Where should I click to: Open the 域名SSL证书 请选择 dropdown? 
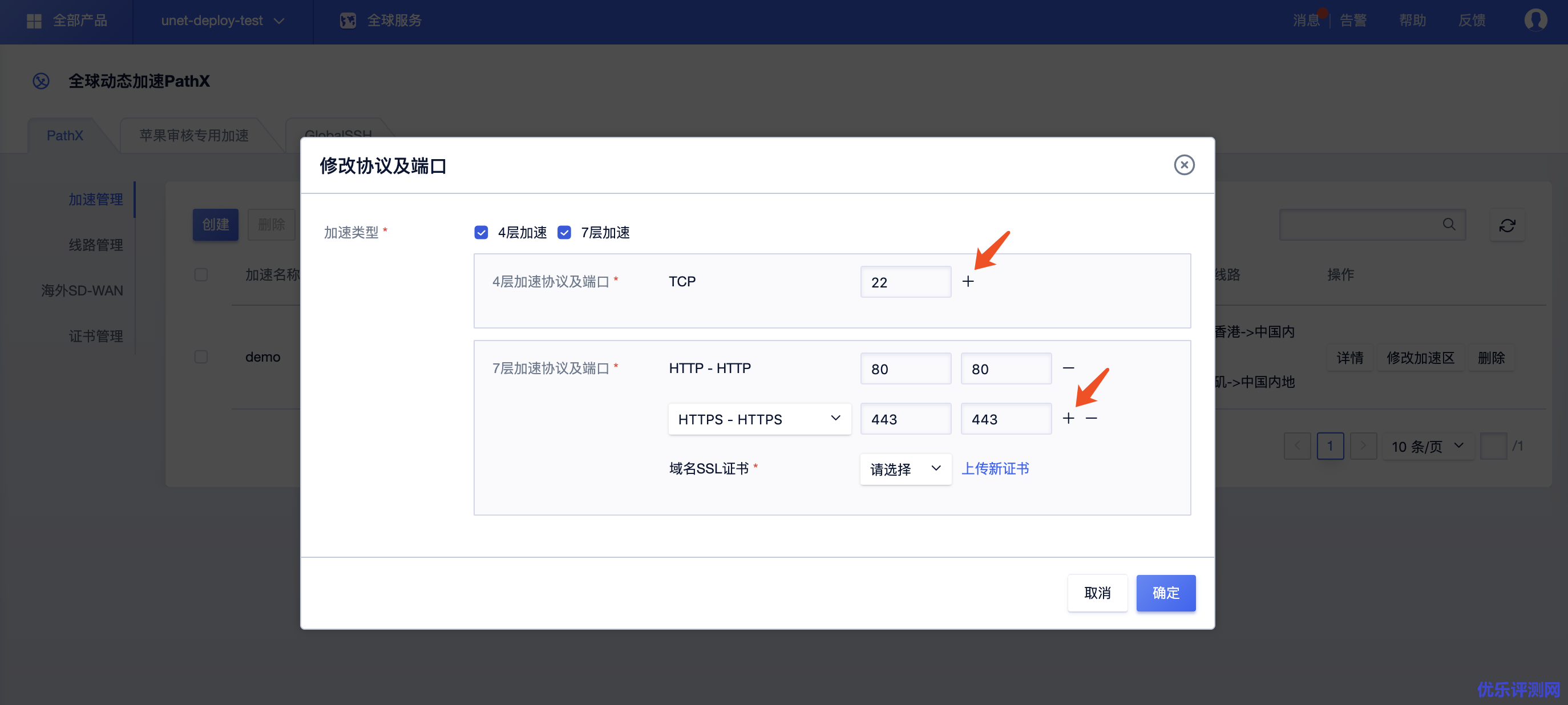(x=905, y=468)
